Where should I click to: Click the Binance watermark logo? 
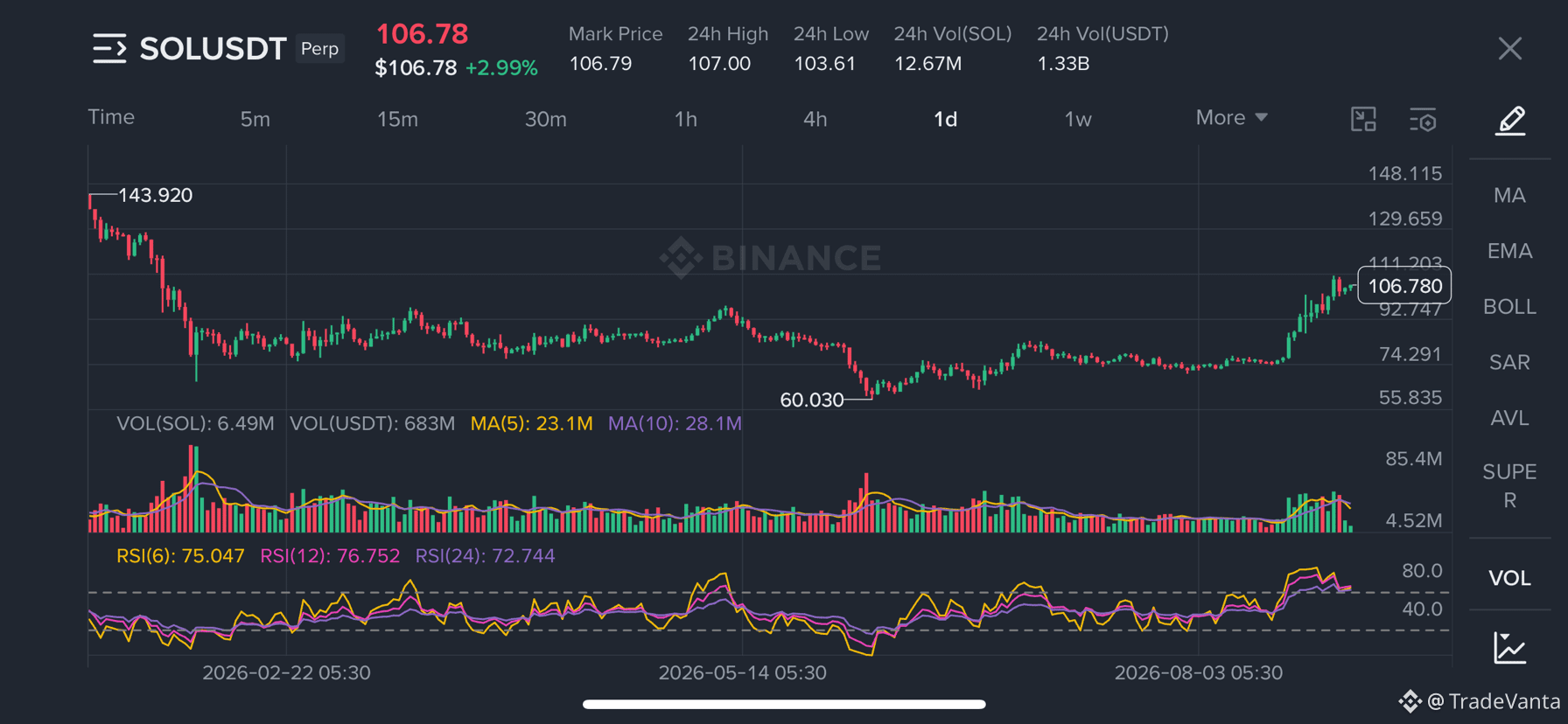770,257
